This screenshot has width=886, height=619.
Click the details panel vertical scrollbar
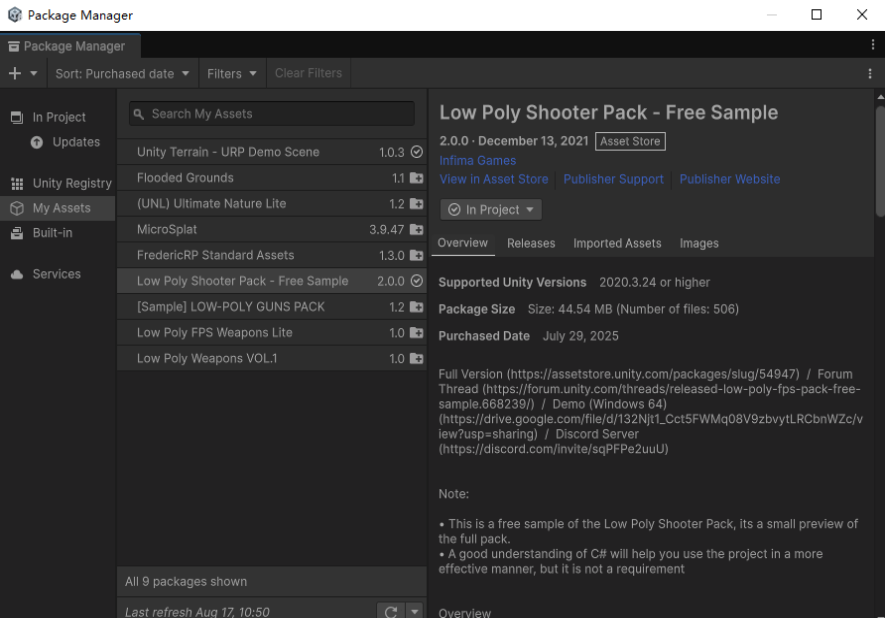pyautogui.click(x=880, y=161)
